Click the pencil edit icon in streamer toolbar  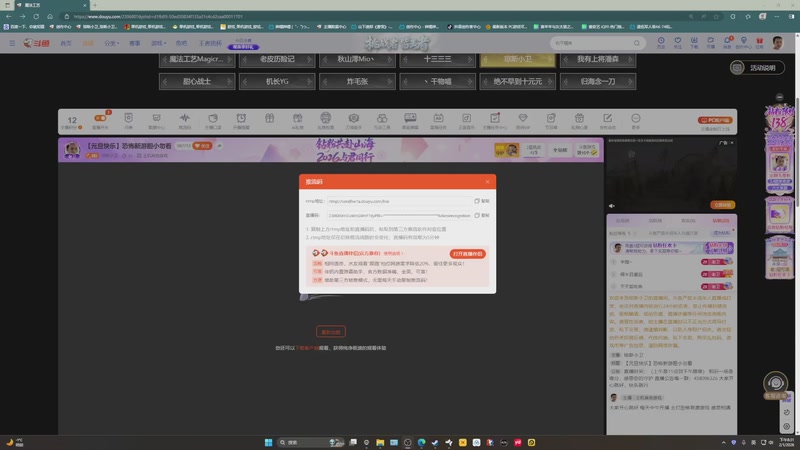(607, 118)
